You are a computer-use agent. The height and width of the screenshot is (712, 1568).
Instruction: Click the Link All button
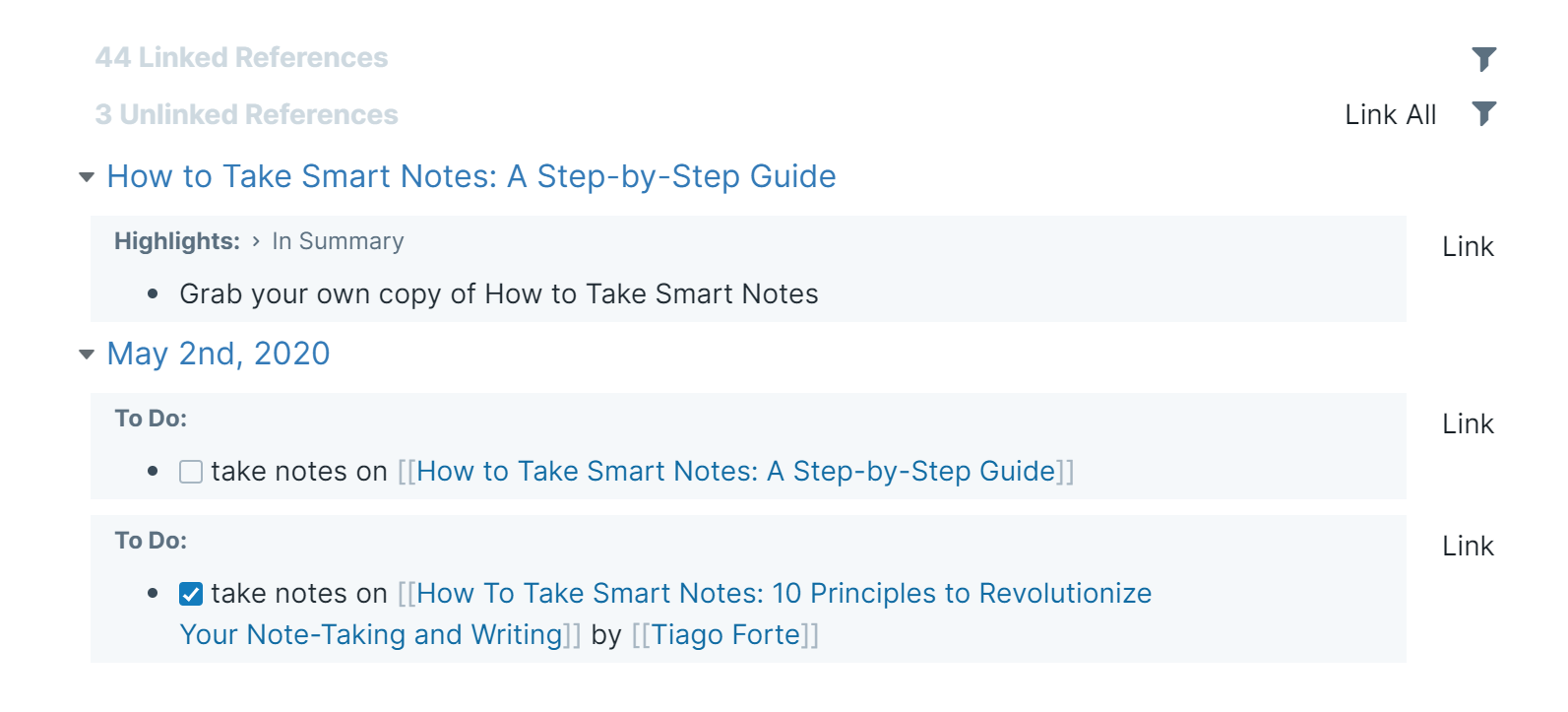(x=1390, y=115)
